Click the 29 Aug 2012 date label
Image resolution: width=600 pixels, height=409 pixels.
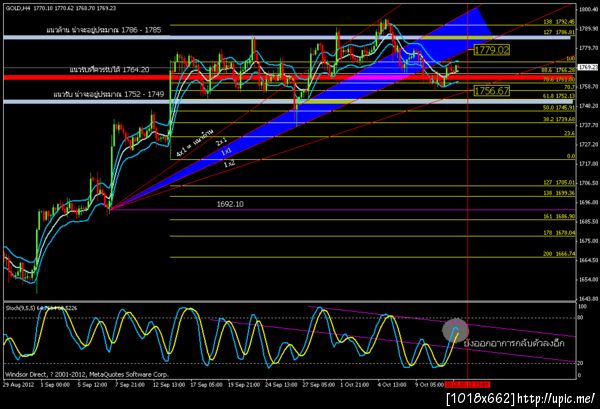click(19, 385)
